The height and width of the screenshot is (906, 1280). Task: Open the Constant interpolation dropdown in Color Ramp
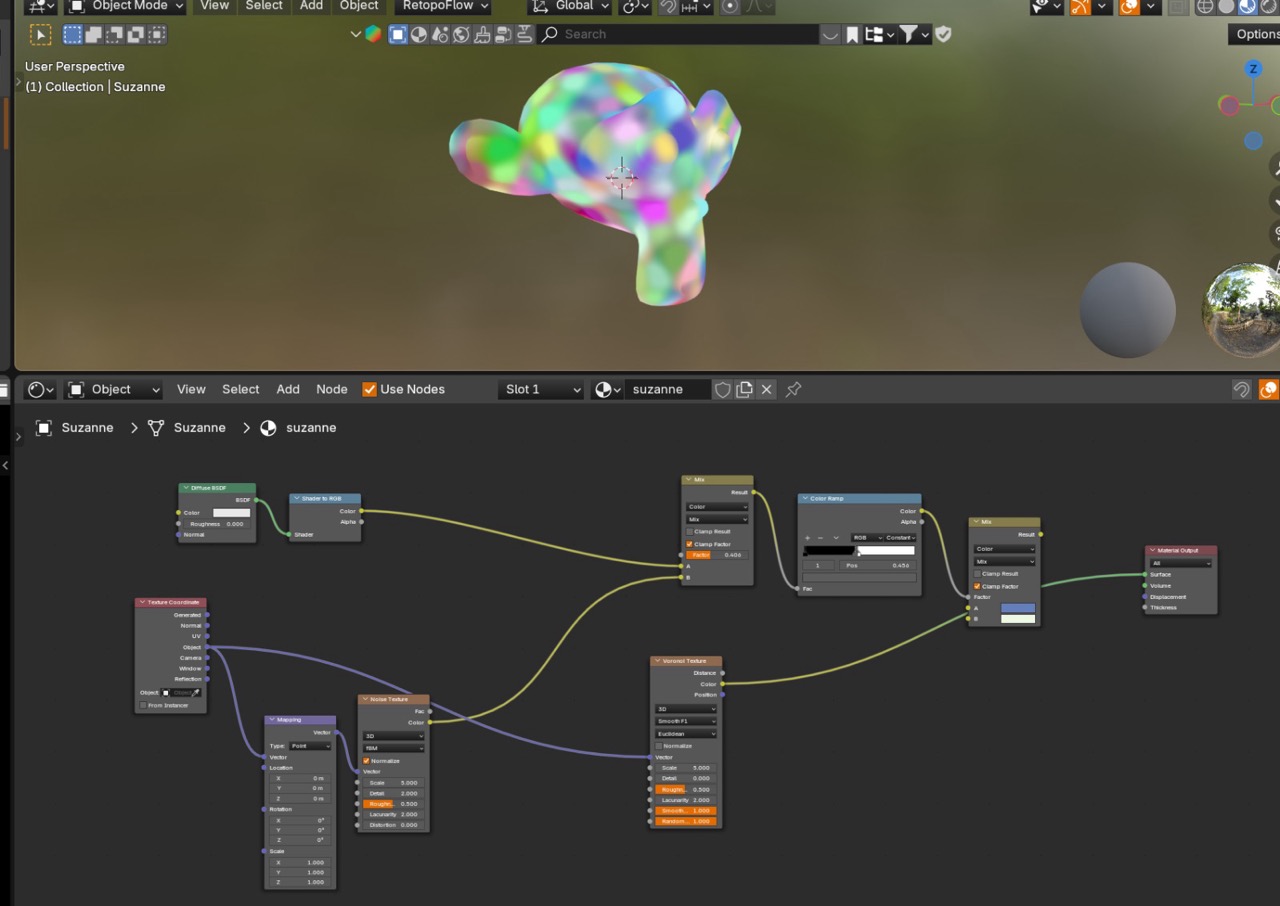[900, 538]
